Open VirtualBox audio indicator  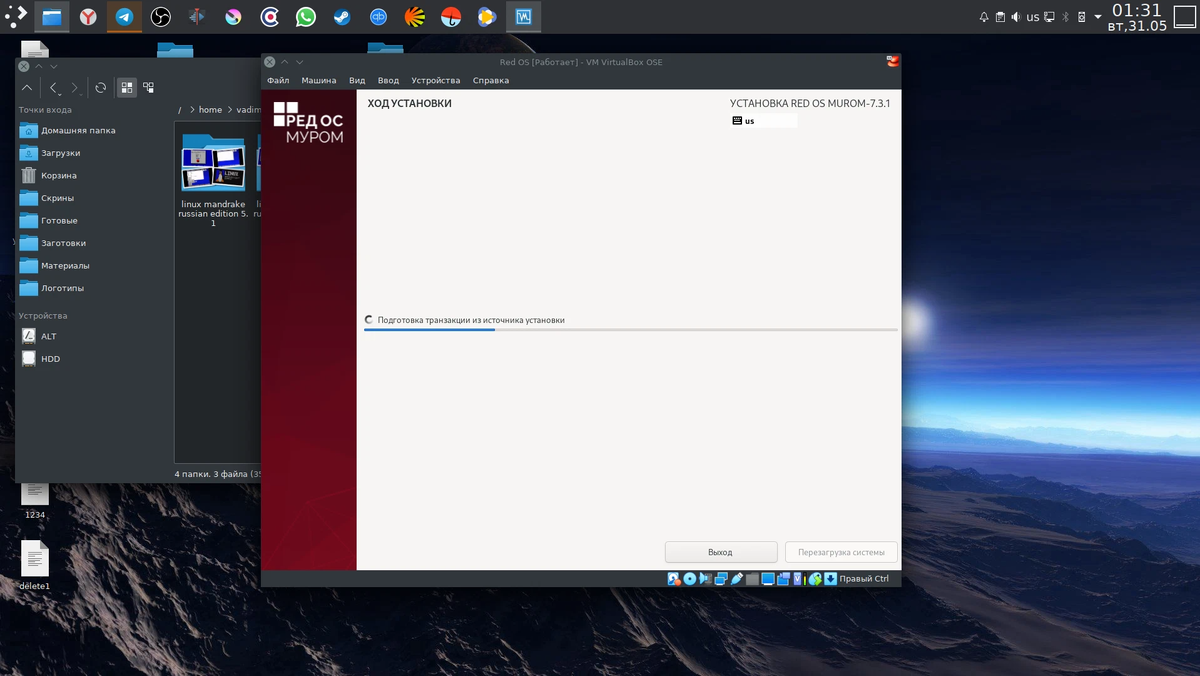pos(705,579)
